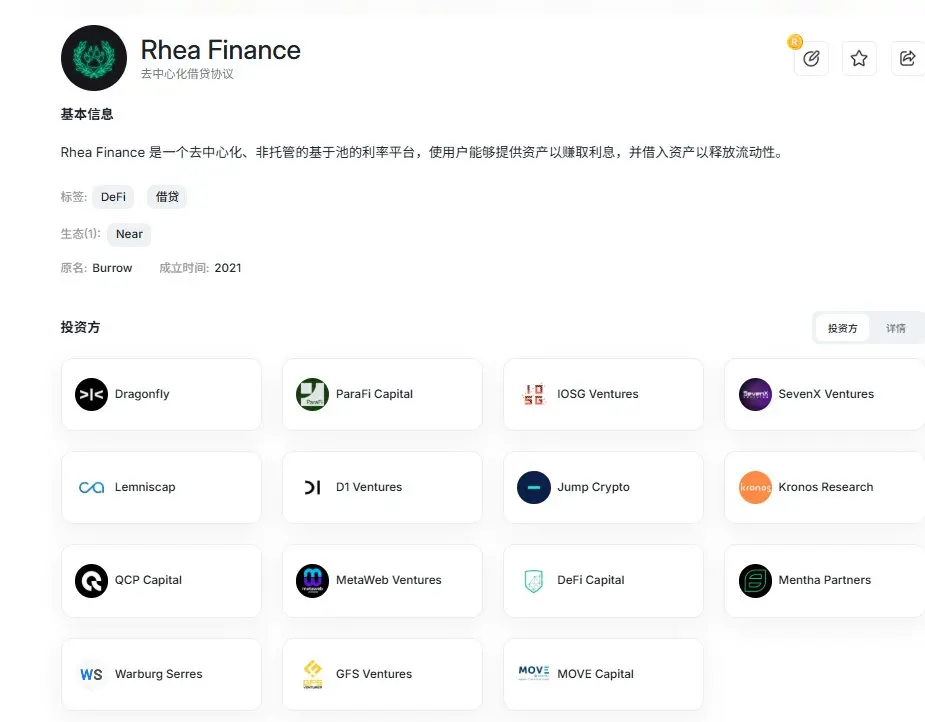The width and height of the screenshot is (925, 722).
Task: Click the DeFi Capital shield logo
Action: click(x=533, y=581)
